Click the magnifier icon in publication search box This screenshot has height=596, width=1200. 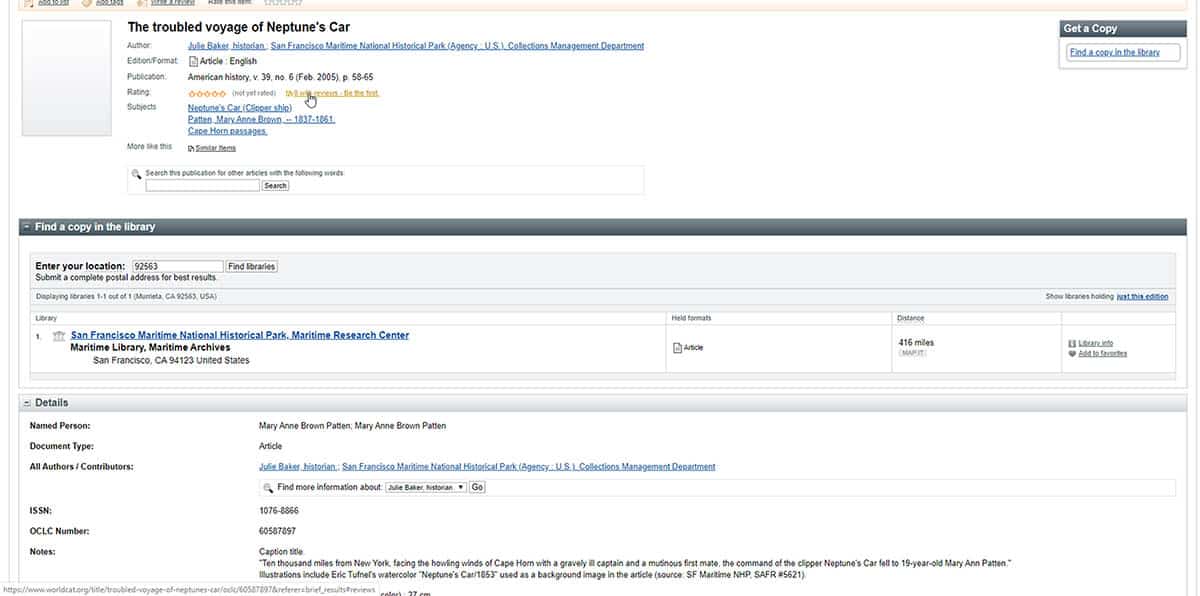(137, 174)
